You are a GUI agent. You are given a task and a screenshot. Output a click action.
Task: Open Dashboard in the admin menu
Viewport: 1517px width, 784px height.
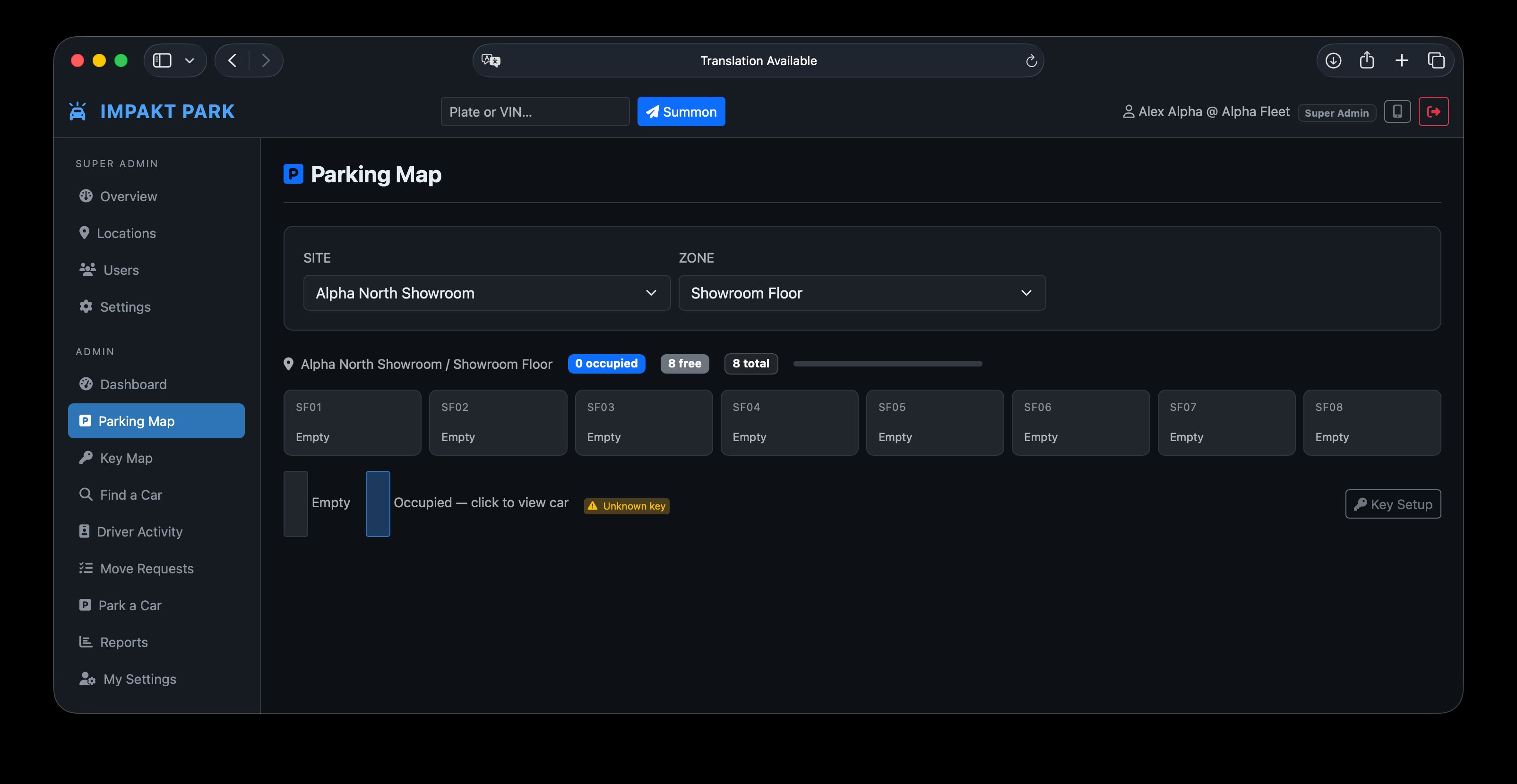156,384
